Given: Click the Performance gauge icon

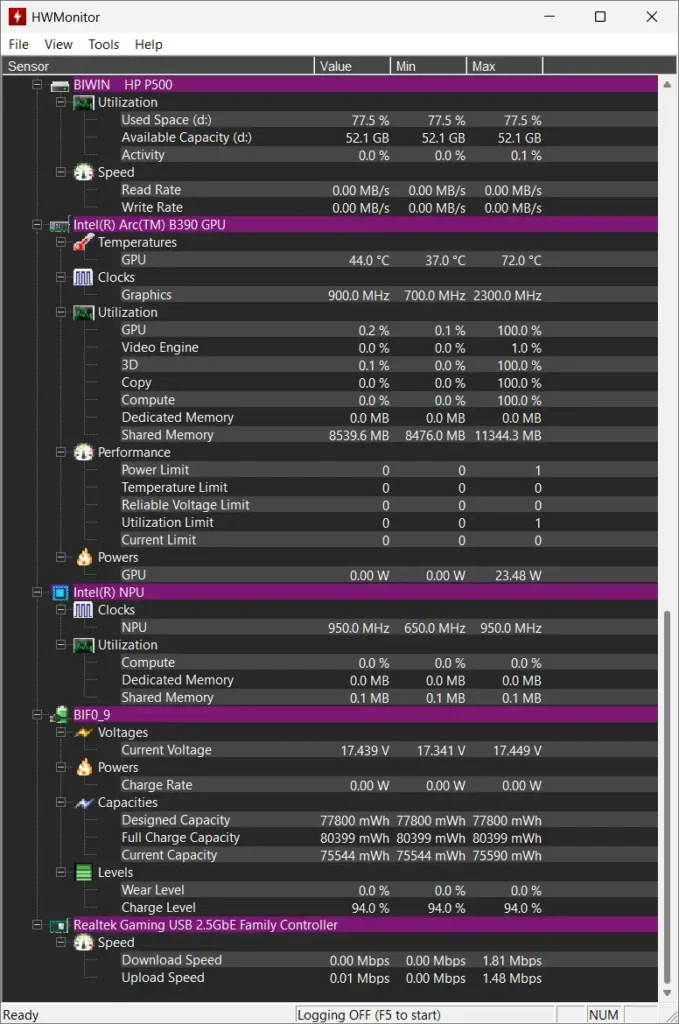Looking at the screenshot, I should pos(84,453).
